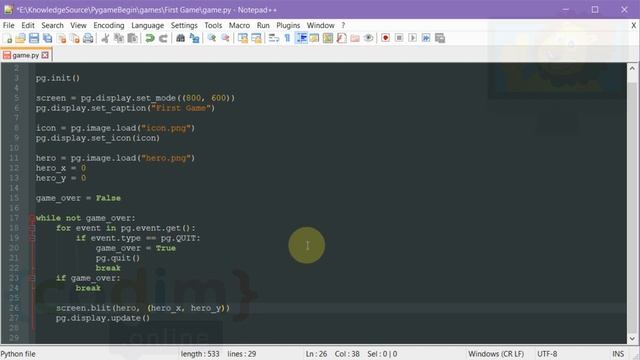The image size is (640, 360).
Task: Open the Settings menu
Action: pos(184,25)
